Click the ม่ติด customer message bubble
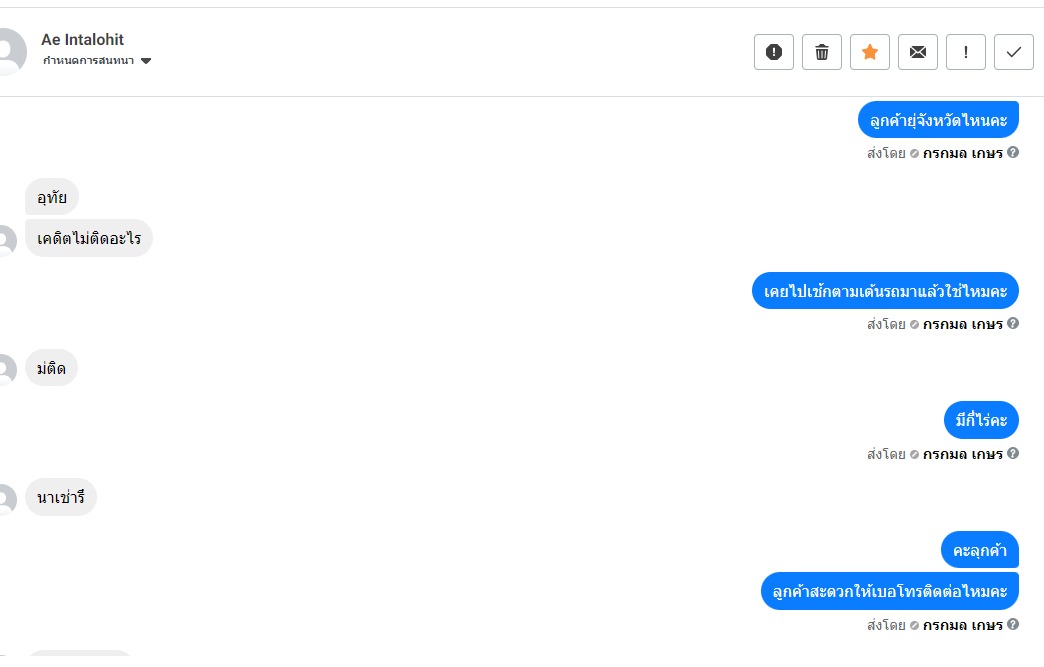The image size is (1044, 667). pyautogui.click(x=51, y=368)
